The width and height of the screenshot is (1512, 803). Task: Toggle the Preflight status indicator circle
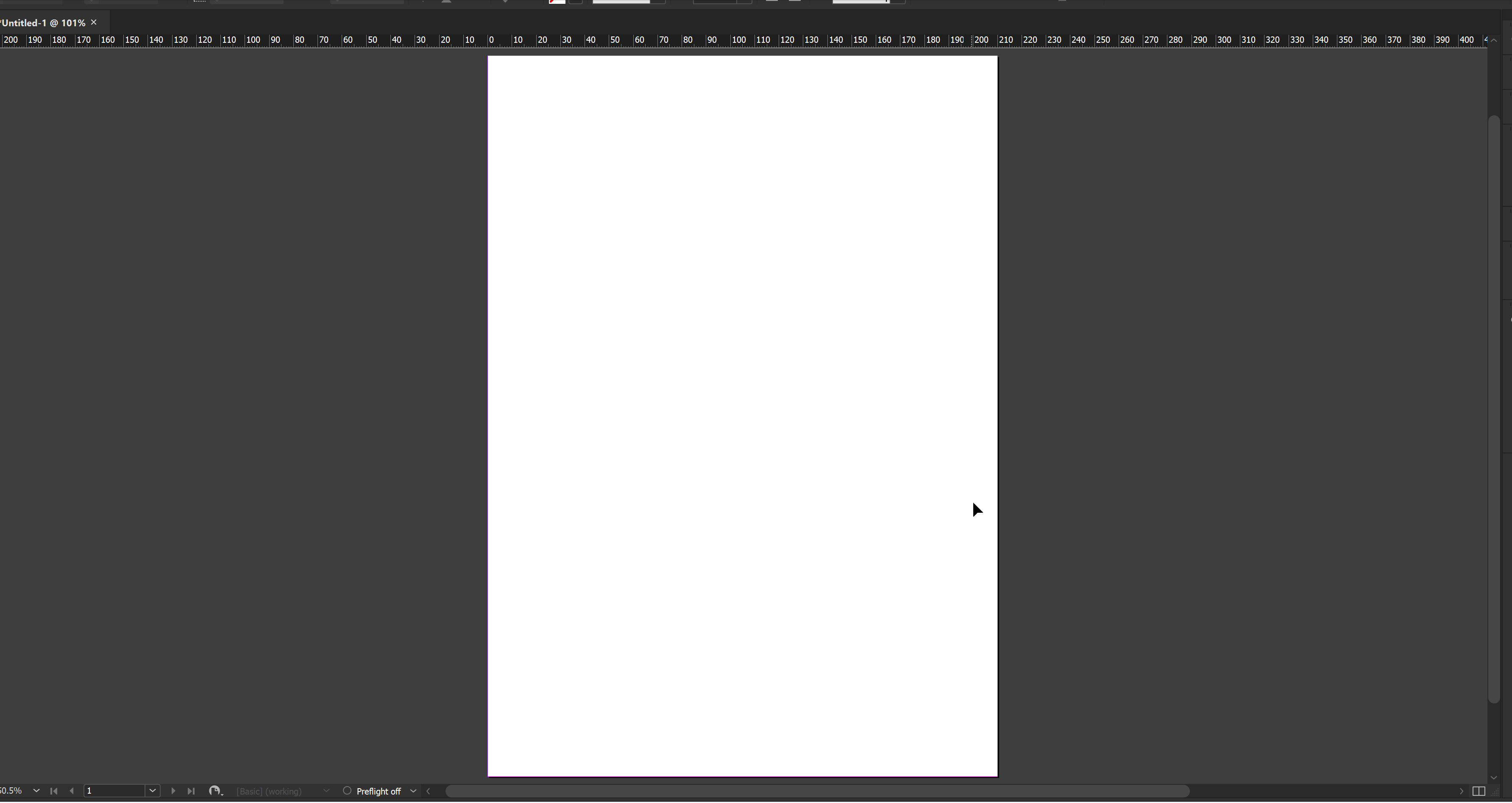347,791
